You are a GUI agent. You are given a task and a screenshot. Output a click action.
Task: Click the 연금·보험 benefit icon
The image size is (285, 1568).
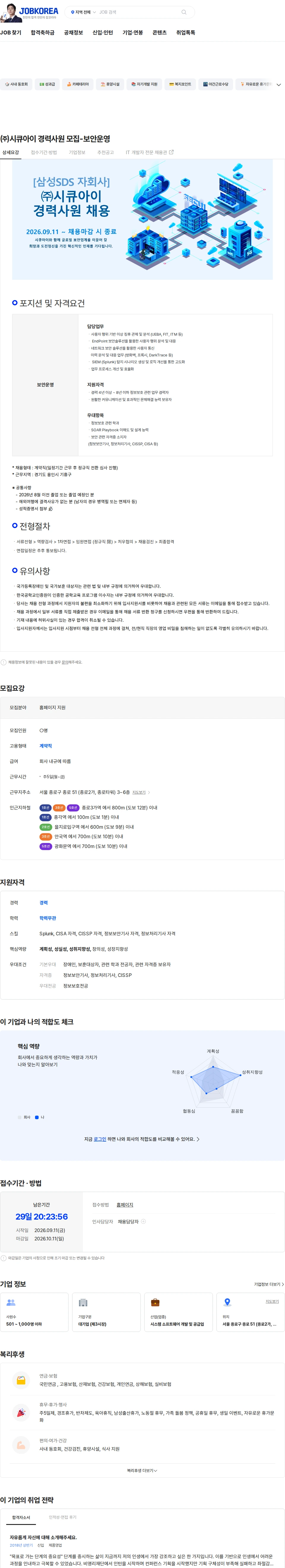[21, 1380]
